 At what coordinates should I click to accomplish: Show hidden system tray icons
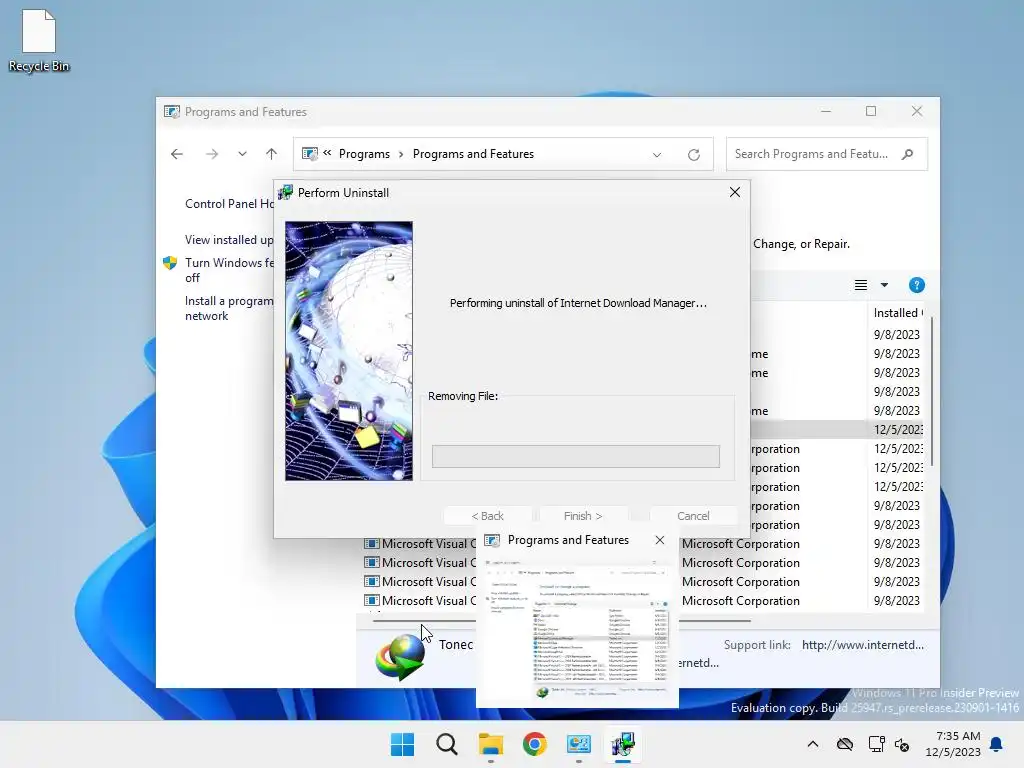[x=812, y=744]
